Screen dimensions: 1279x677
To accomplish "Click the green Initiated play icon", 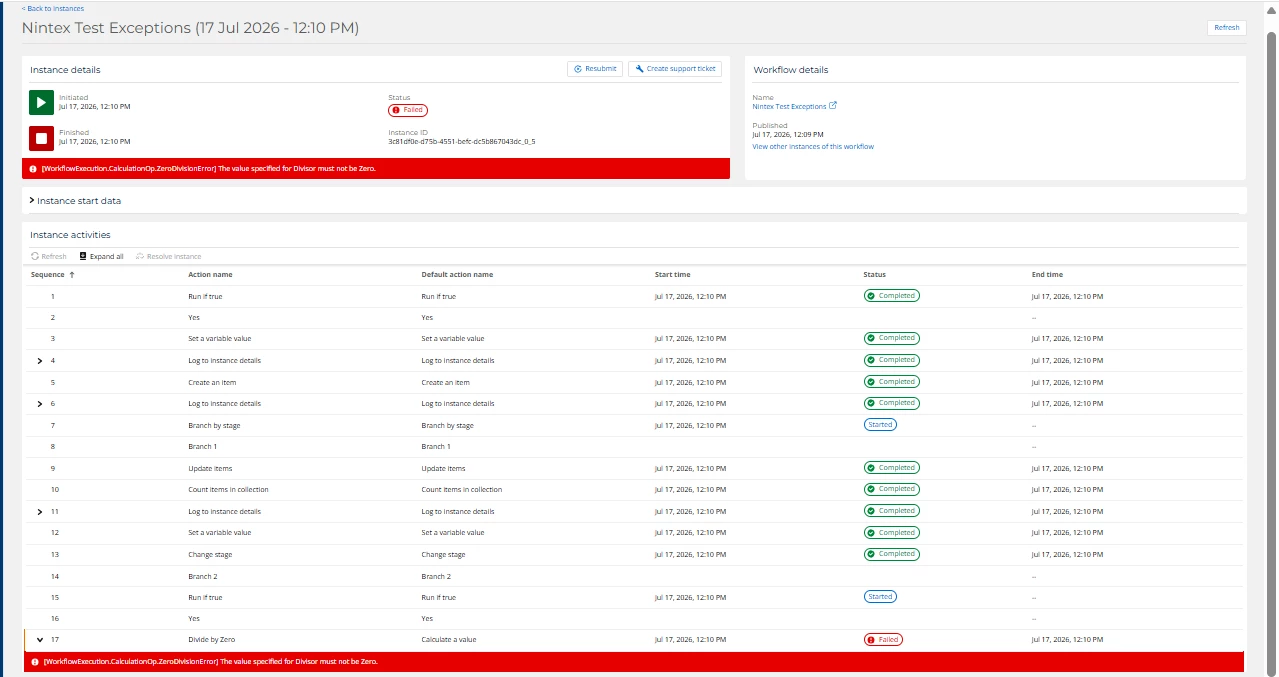I will point(41,102).
